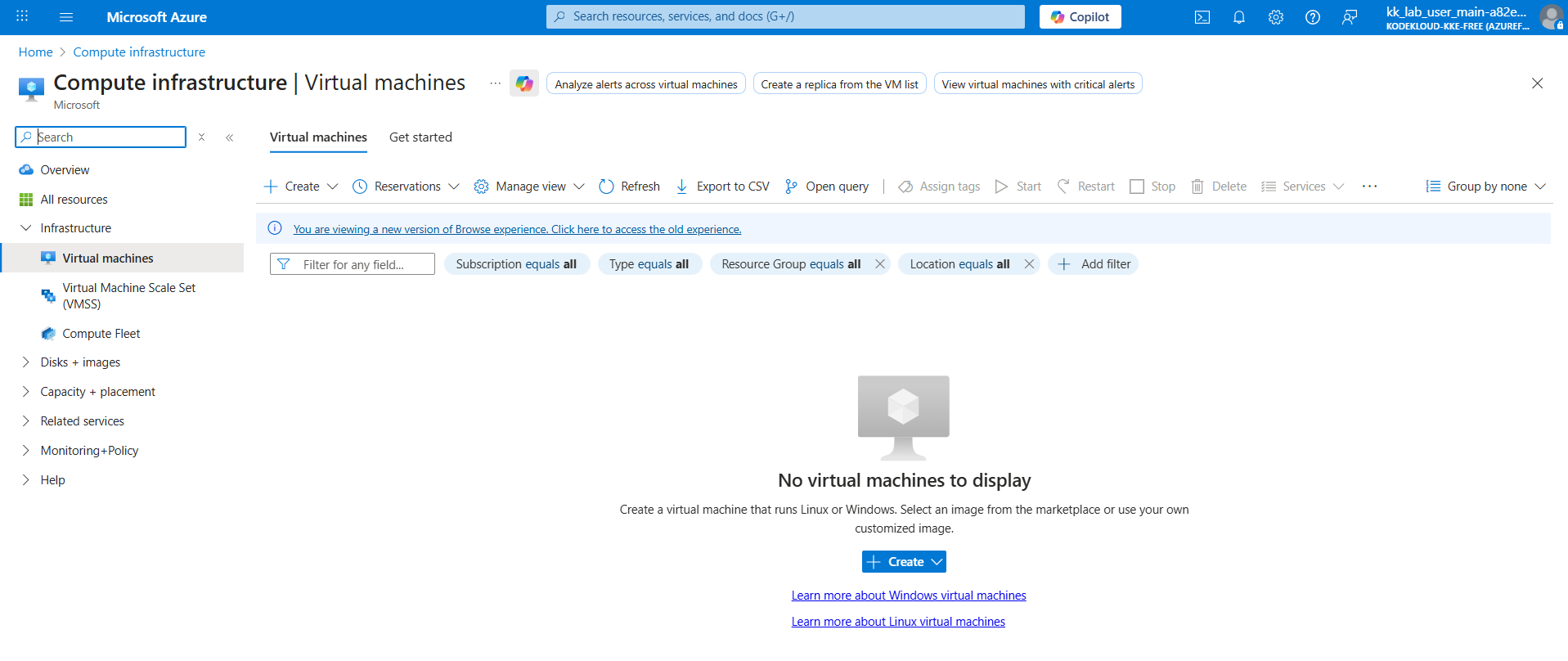Click Export to CSV
This screenshot has width=1568, height=661.
pos(723,187)
